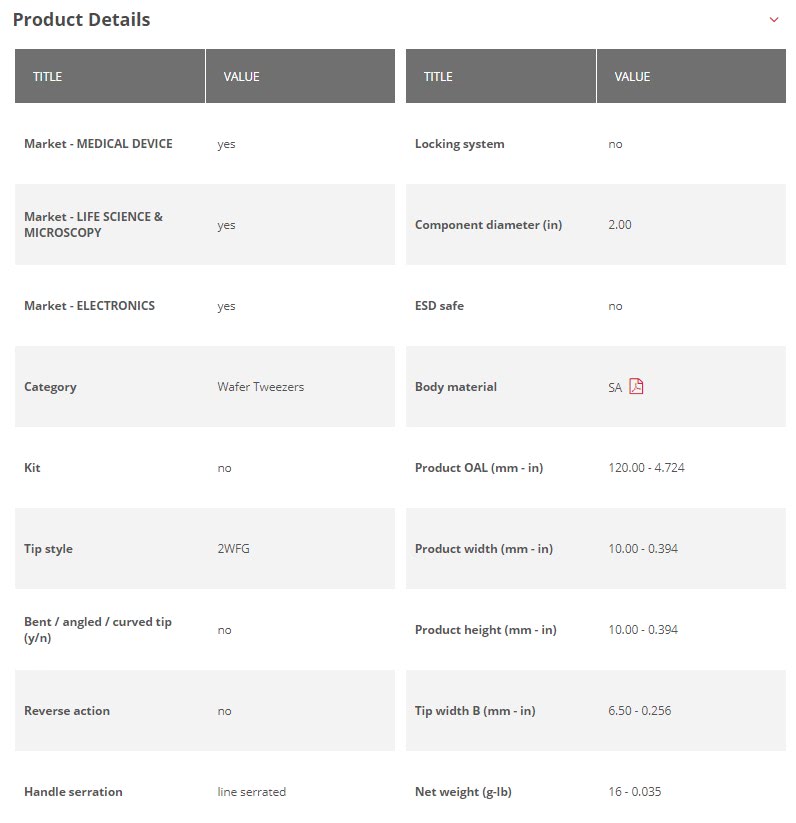The image size is (796, 823).
Task: Click the Tip width B value
Action: 639,711
